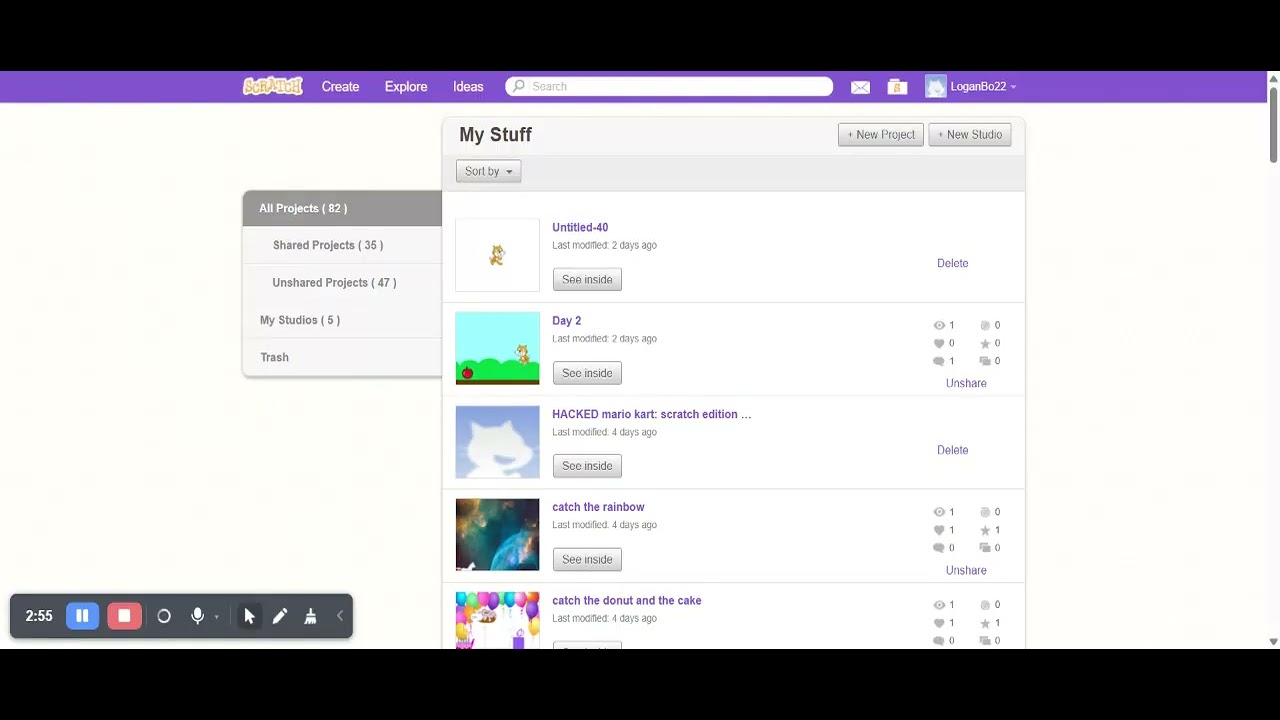This screenshot has height=720, width=1280.
Task: Stop the screen recording
Action: tap(124, 616)
